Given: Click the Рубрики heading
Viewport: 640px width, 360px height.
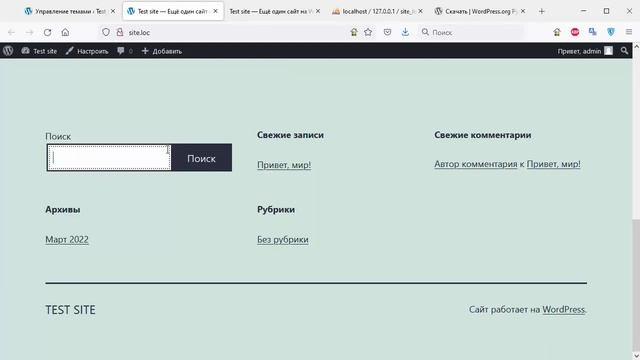Looking at the screenshot, I should point(276,210).
